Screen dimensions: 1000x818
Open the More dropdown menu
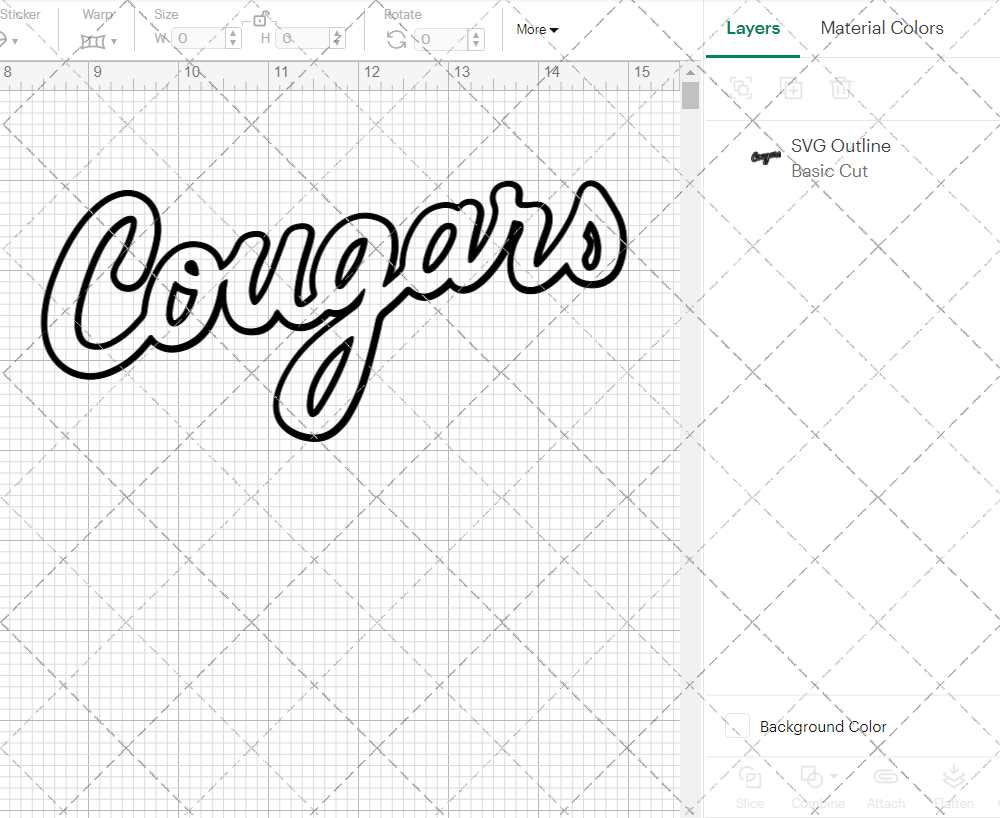click(x=537, y=29)
